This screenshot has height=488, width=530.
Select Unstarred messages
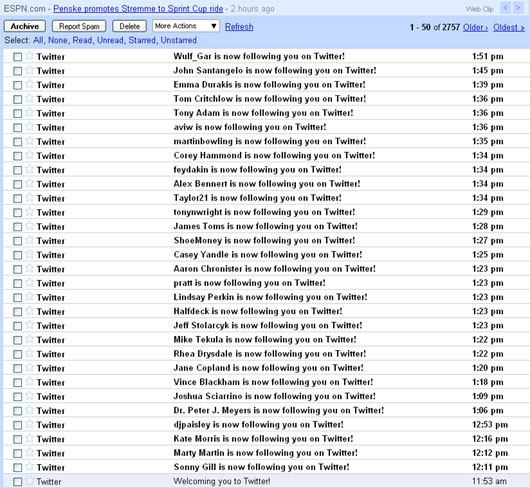(178, 40)
